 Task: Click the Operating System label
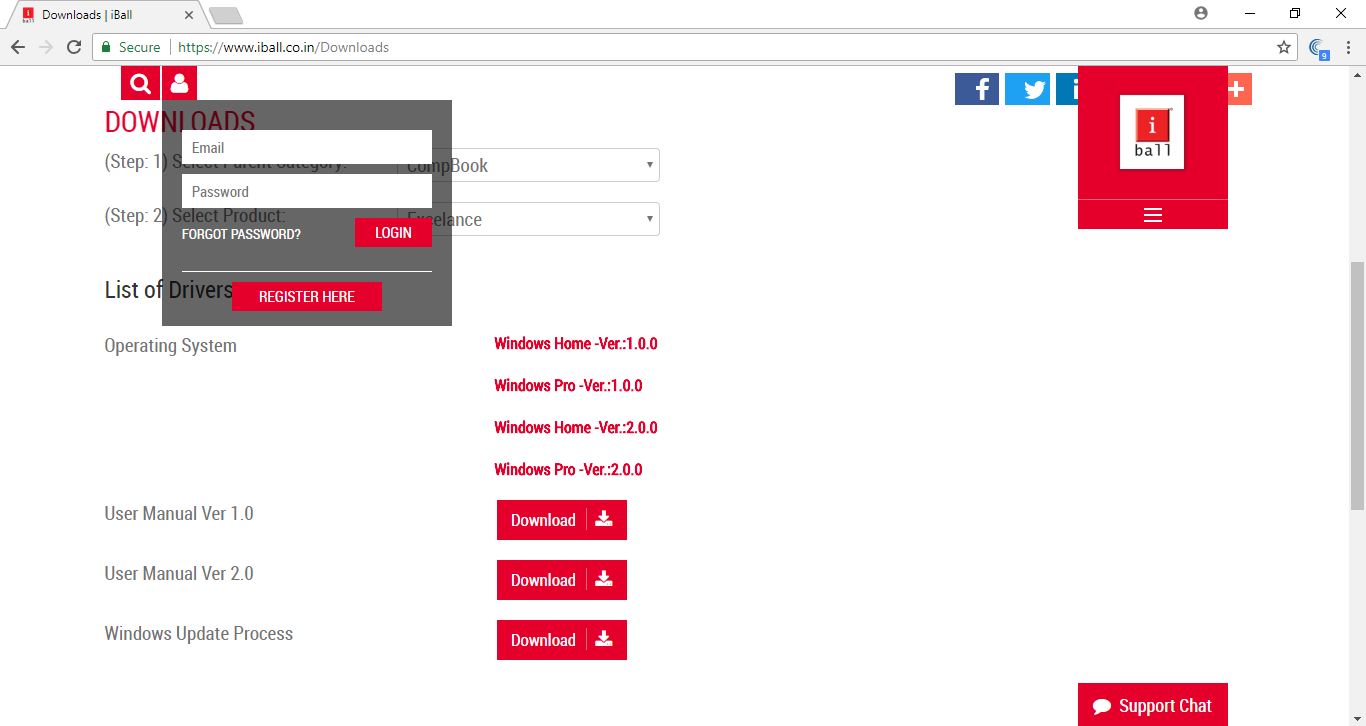tap(170, 346)
